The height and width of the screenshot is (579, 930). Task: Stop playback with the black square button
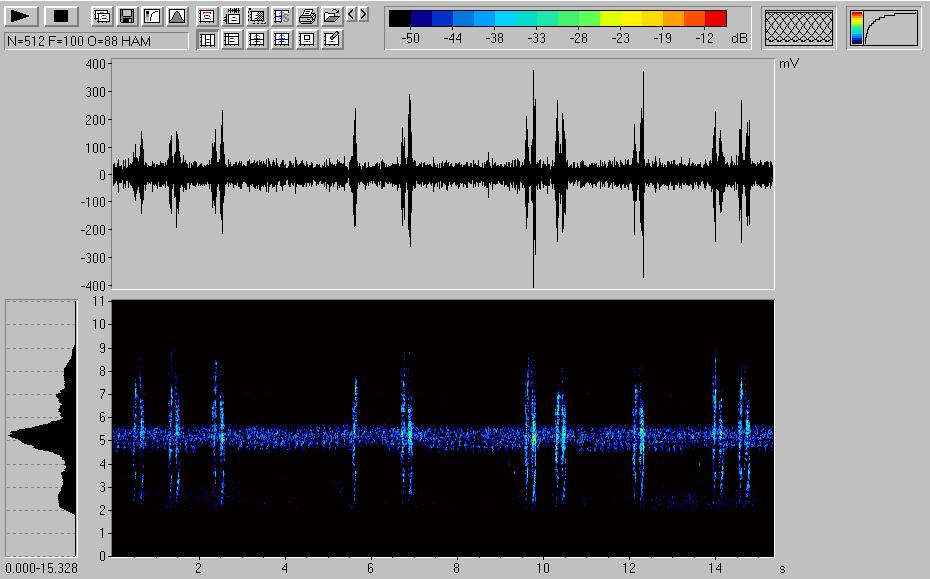pos(61,16)
